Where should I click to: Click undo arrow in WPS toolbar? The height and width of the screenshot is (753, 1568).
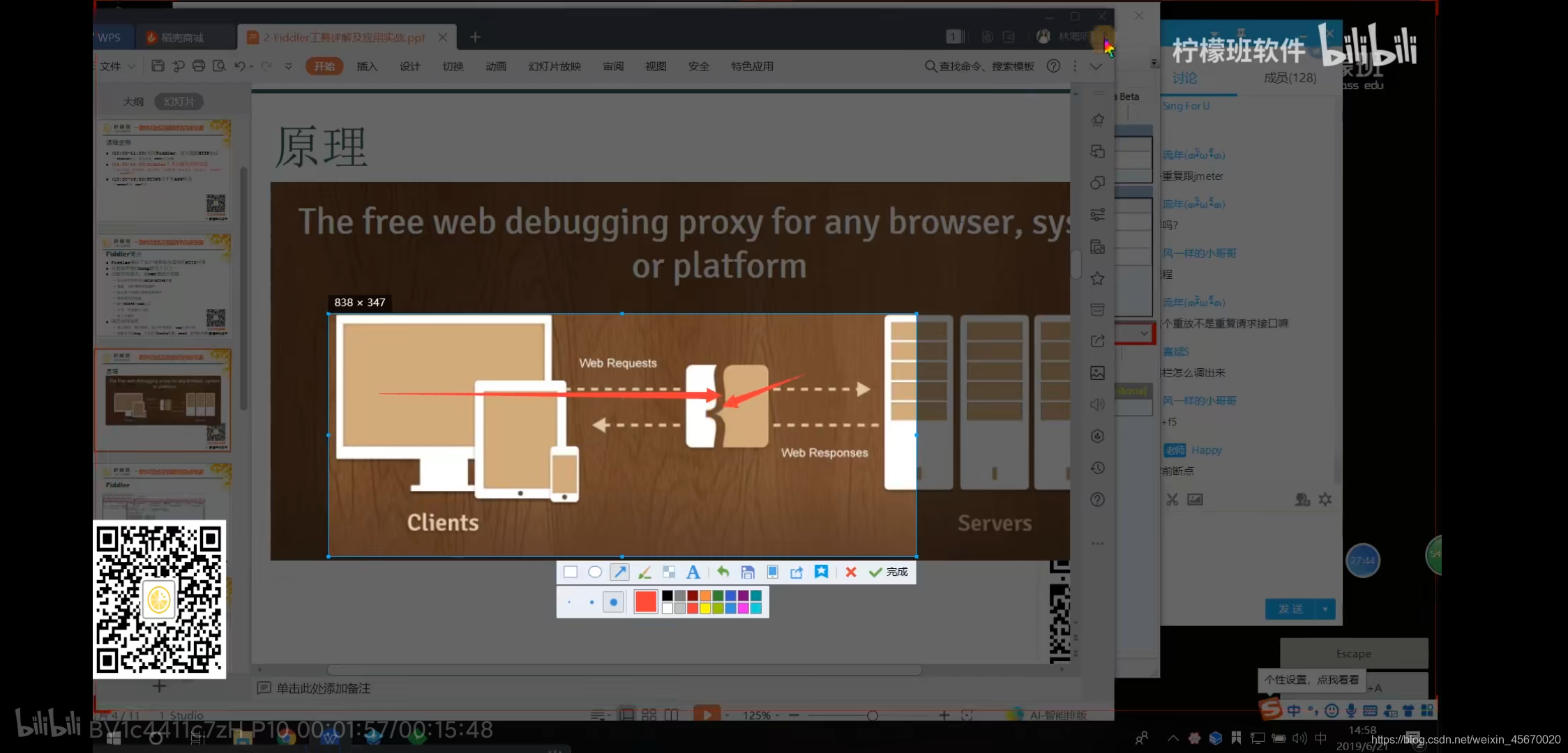(x=240, y=66)
